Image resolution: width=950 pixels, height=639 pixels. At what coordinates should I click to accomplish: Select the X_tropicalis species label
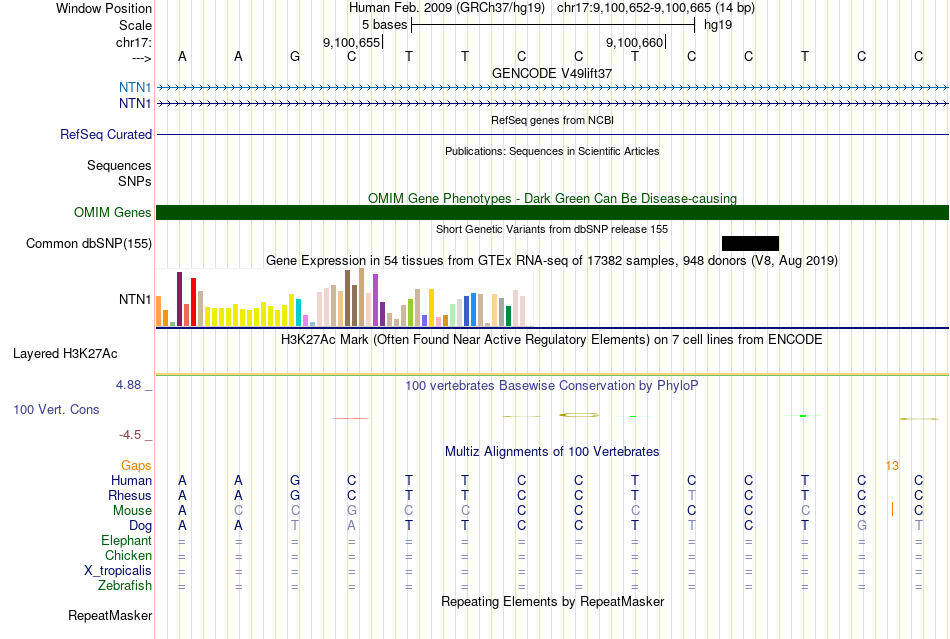pyautogui.click(x=118, y=571)
